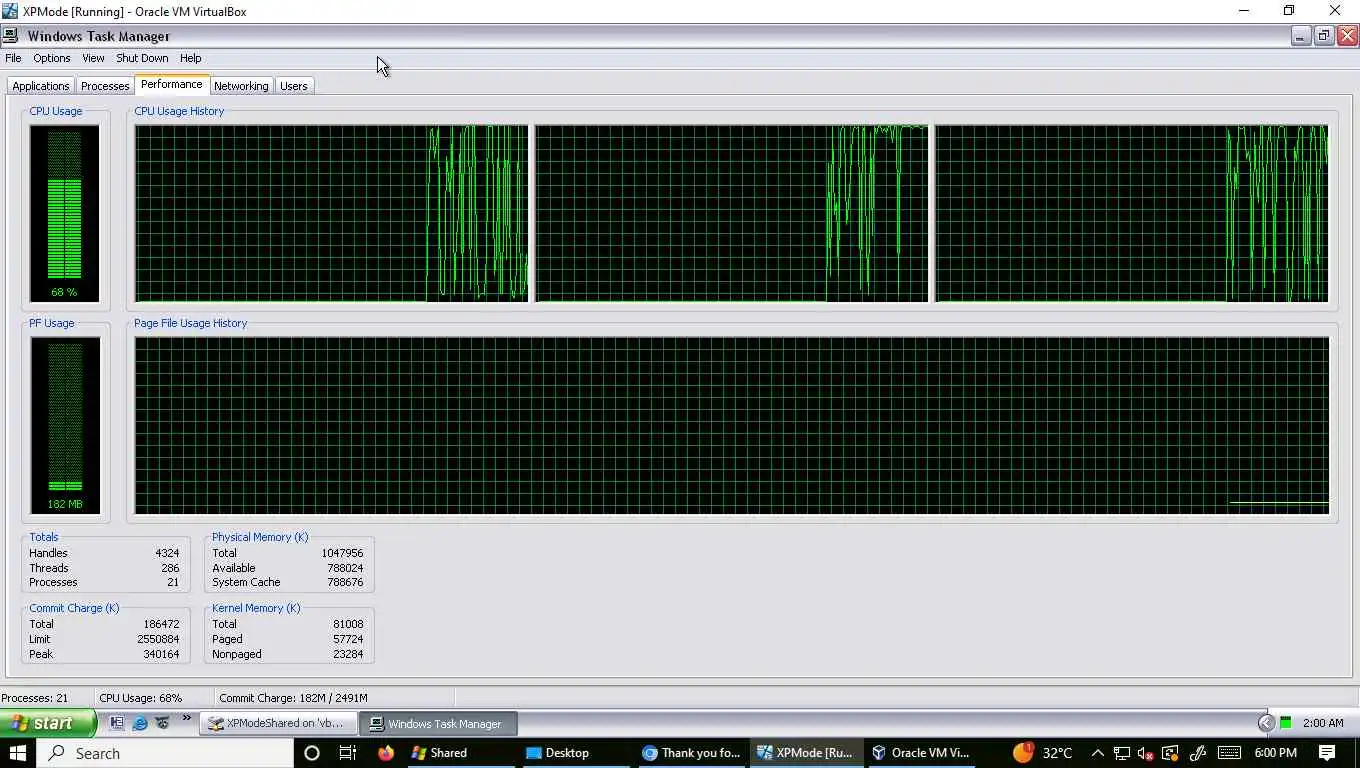Open the Help menu
The image size is (1360, 768).
point(191,58)
